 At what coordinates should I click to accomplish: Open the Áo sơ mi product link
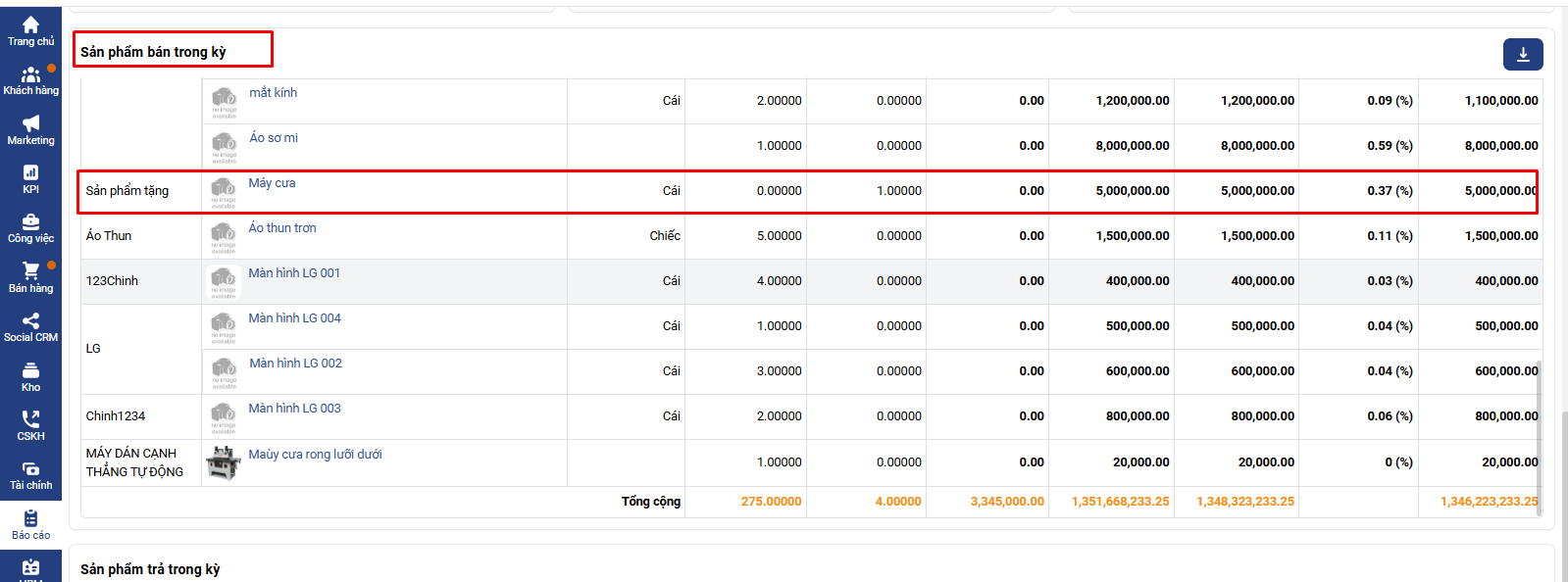pos(274,138)
